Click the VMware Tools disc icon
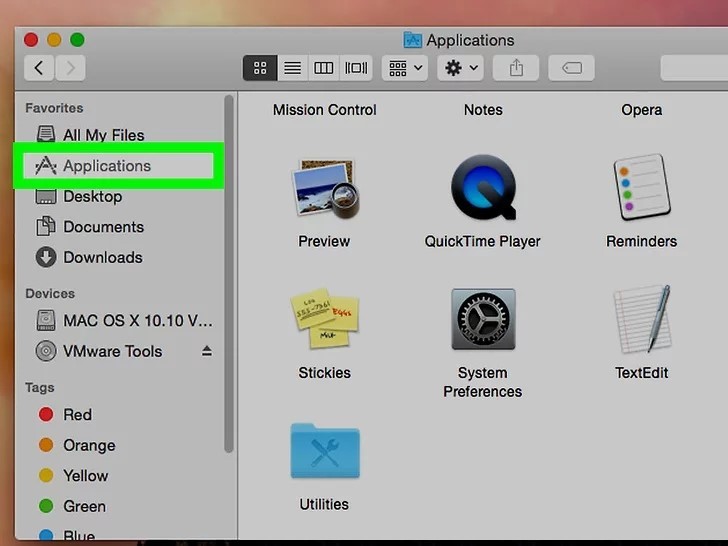This screenshot has width=728, height=546. 46,351
